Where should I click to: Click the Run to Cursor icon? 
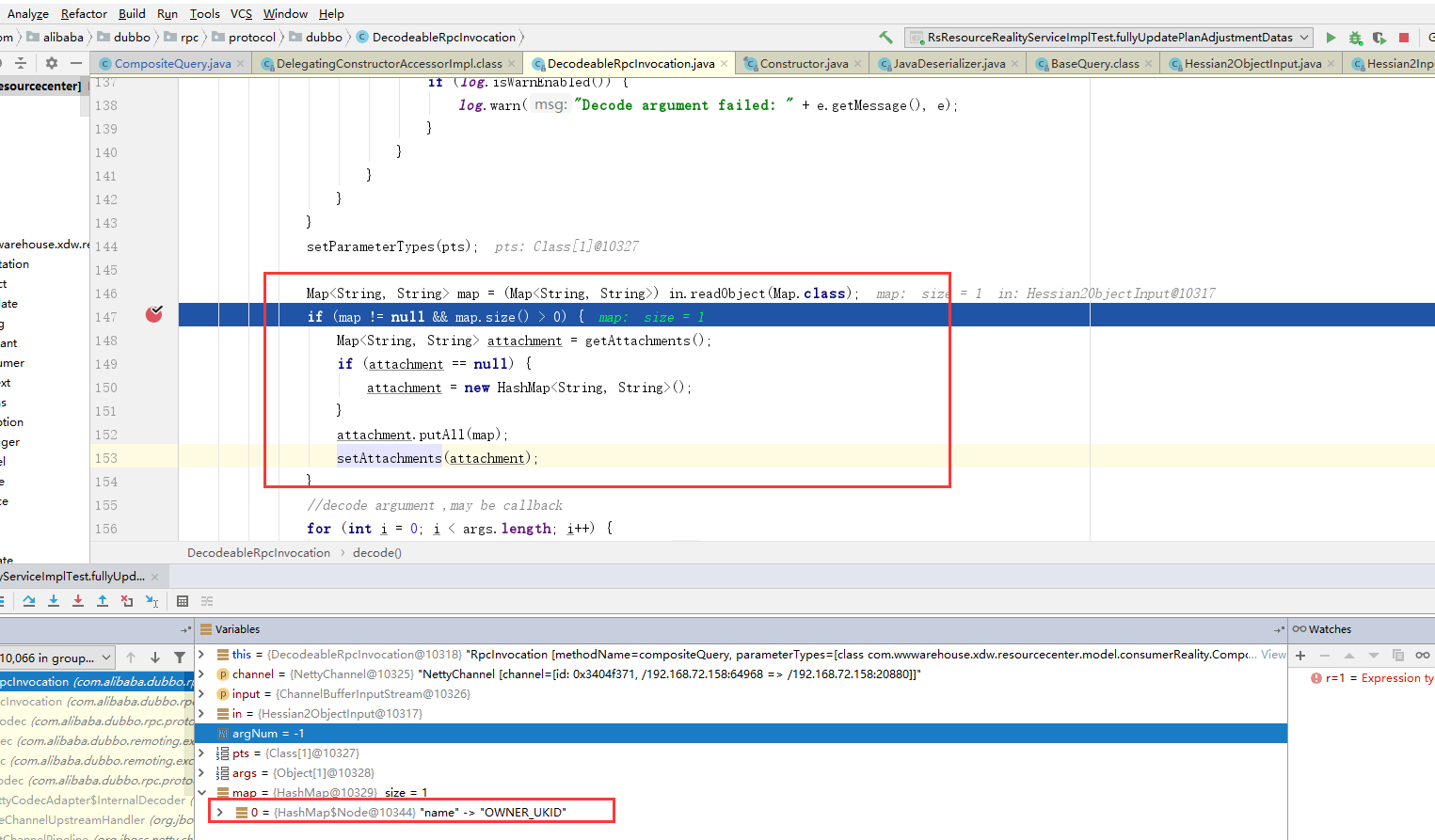click(151, 600)
